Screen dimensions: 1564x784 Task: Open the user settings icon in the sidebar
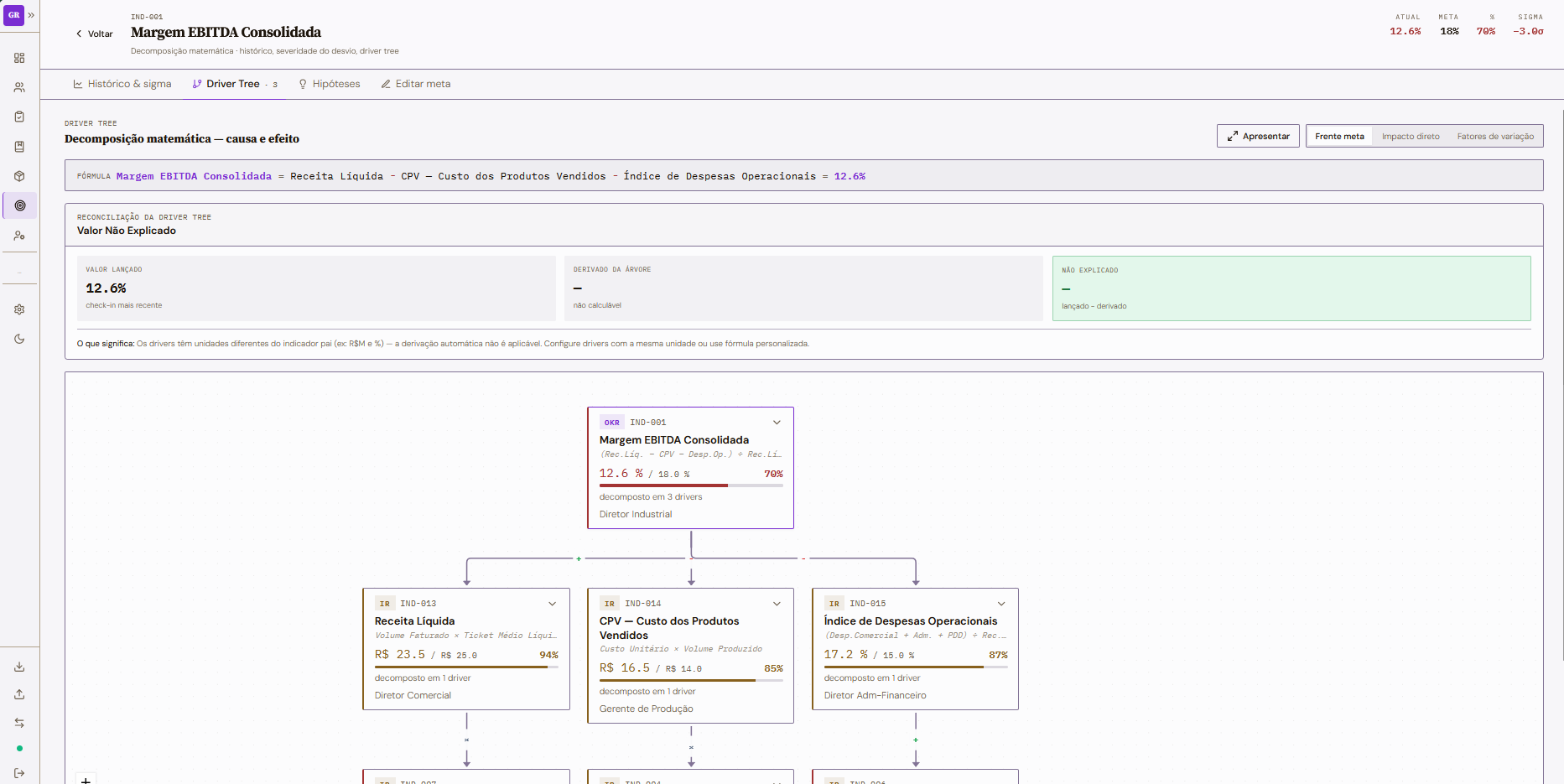(x=19, y=236)
